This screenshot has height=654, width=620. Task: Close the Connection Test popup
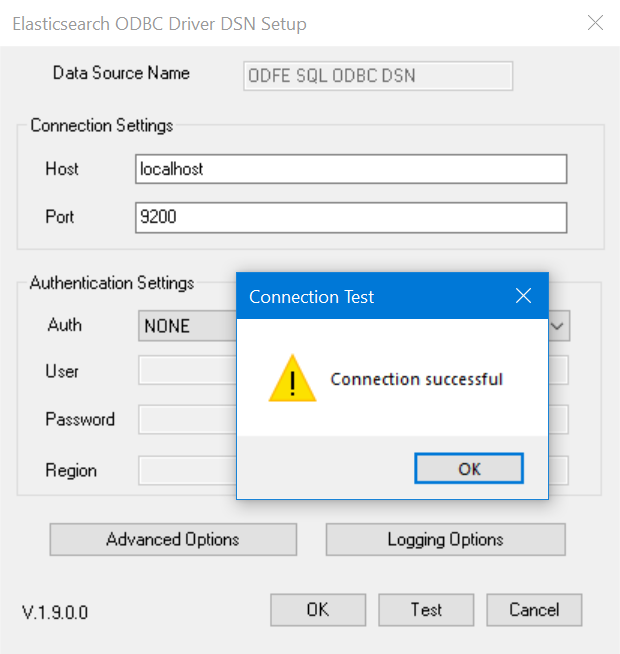[x=523, y=296]
